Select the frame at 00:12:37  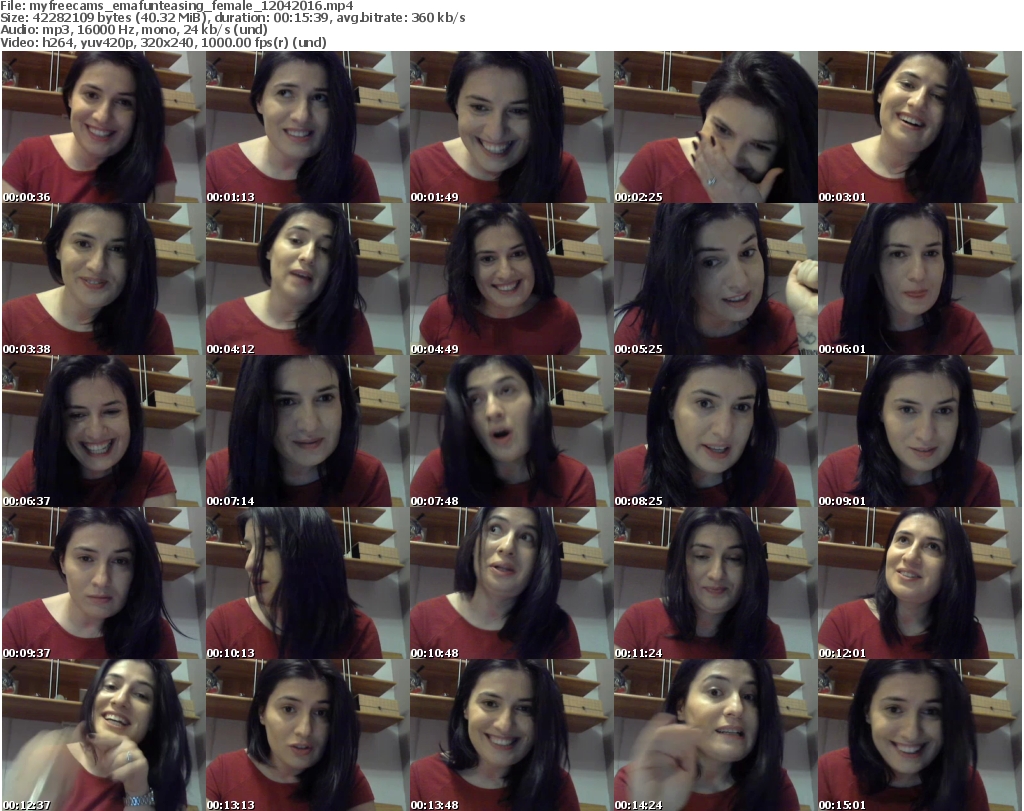(101, 735)
